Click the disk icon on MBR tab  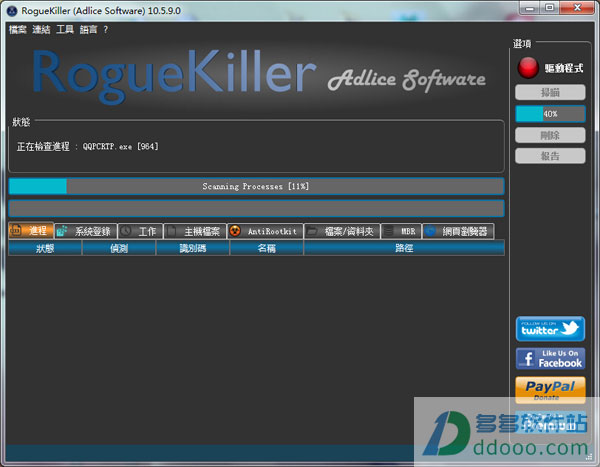(x=389, y=231)
